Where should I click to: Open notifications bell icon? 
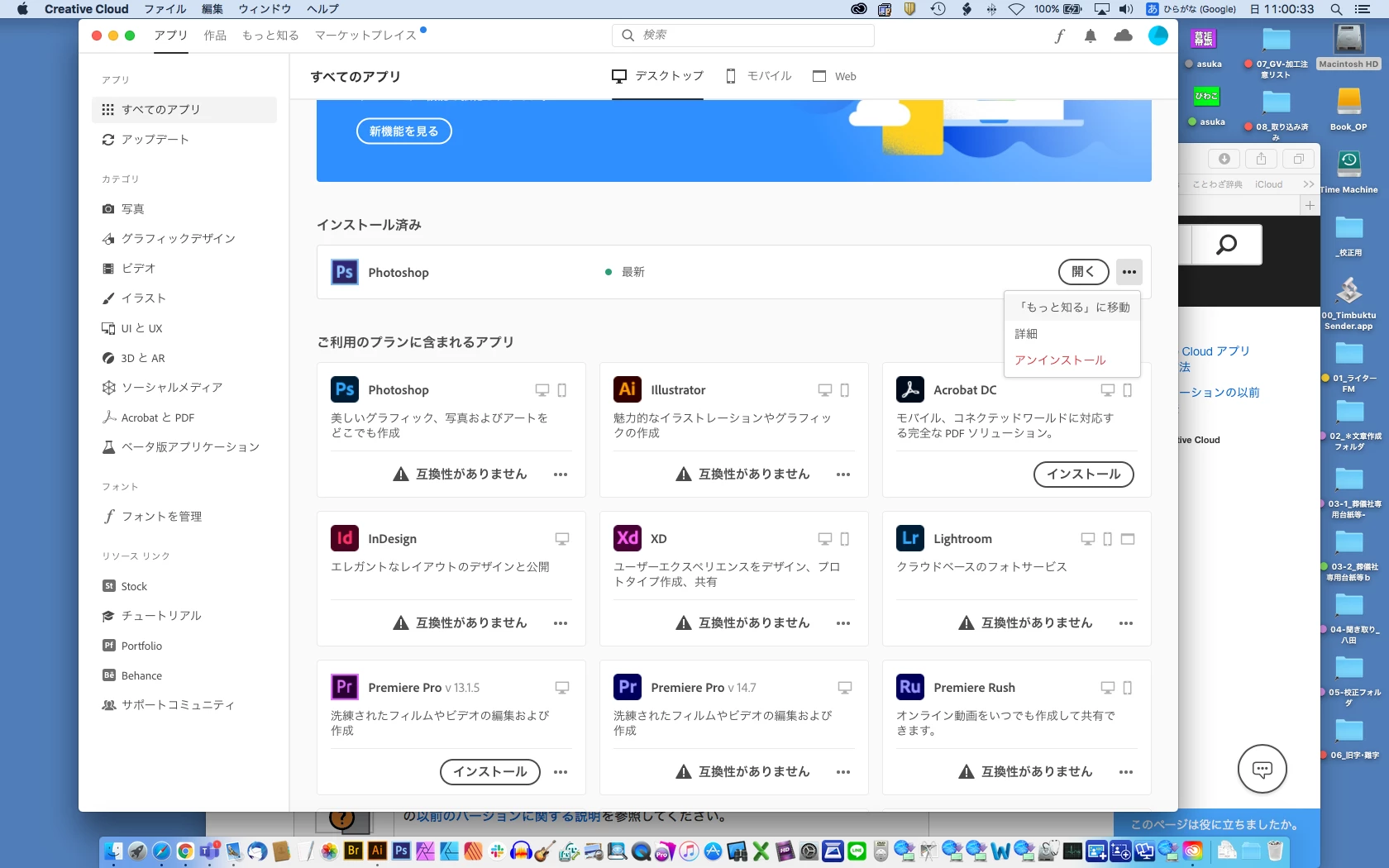click(x=1091, y=36)
